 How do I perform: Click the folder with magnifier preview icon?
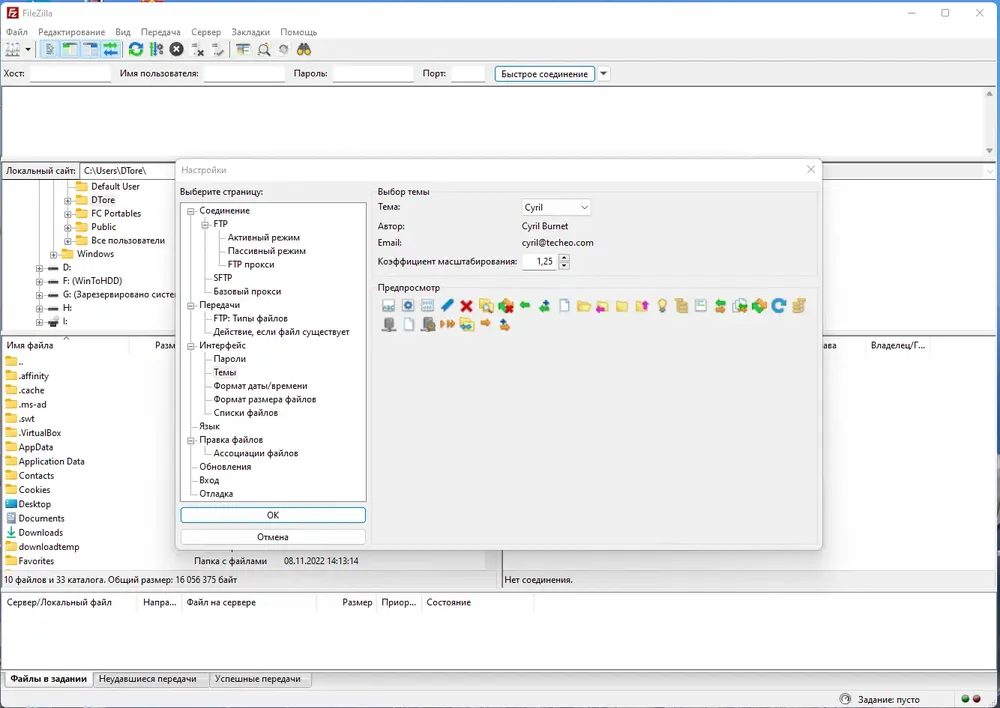(x=486, y=306)
